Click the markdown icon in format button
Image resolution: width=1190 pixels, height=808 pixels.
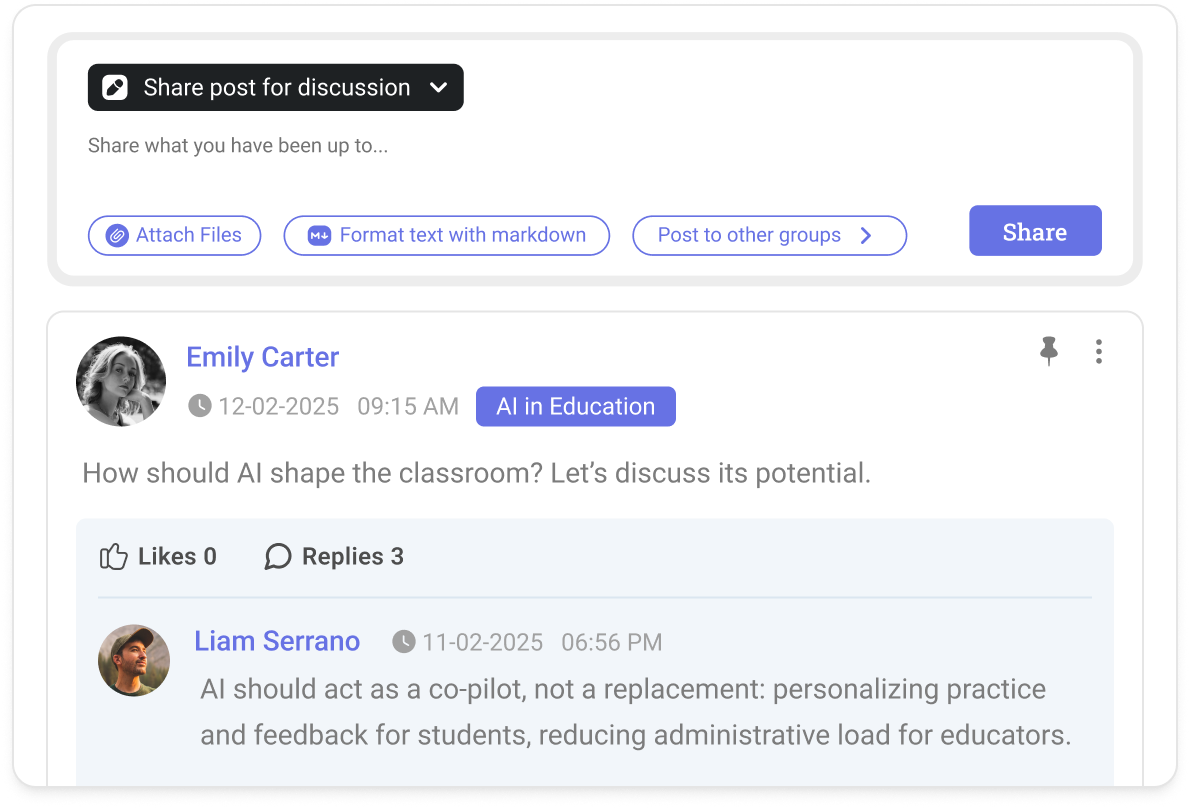coord(320,235)
